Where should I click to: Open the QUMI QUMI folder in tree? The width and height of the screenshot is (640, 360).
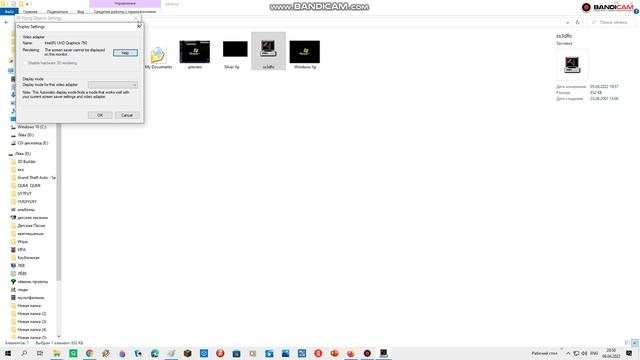pyautogui.click(x=29, y=186)
